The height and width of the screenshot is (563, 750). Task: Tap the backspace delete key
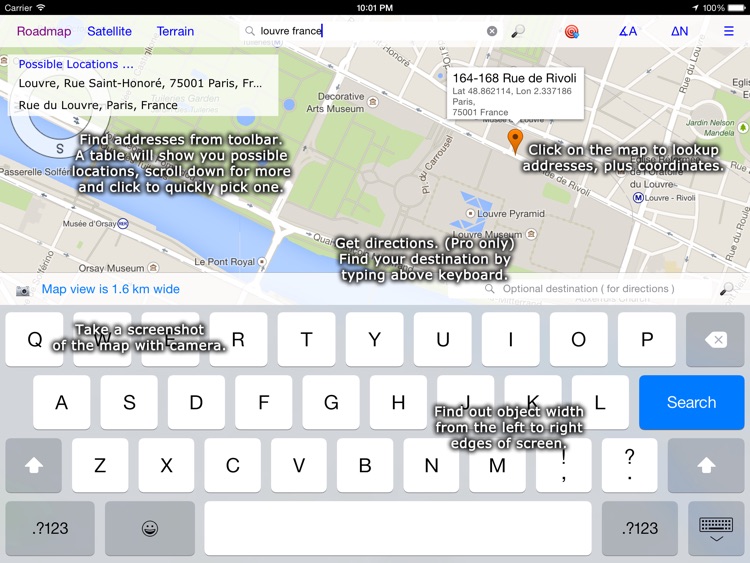click(x=715, y=340)
